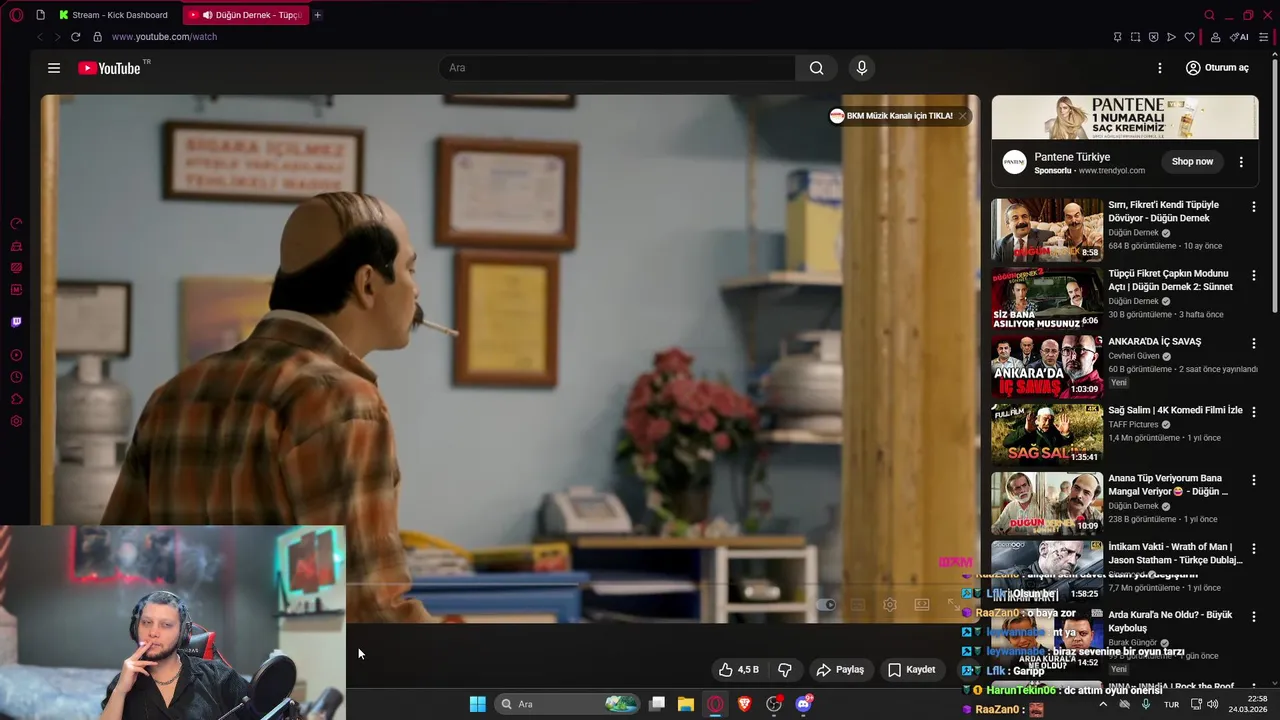The image size is (1280, 720).
Task: Click Oturum aç sign-in button
Action: click(1217, 68)
